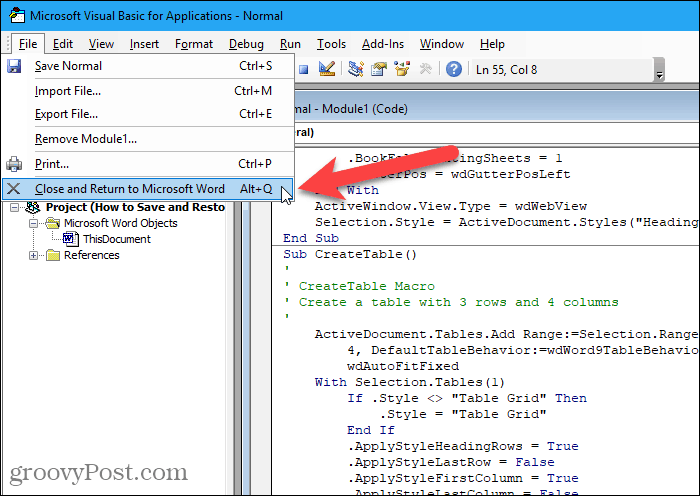Open the File menu
The image size is (700, 496).
28,44
